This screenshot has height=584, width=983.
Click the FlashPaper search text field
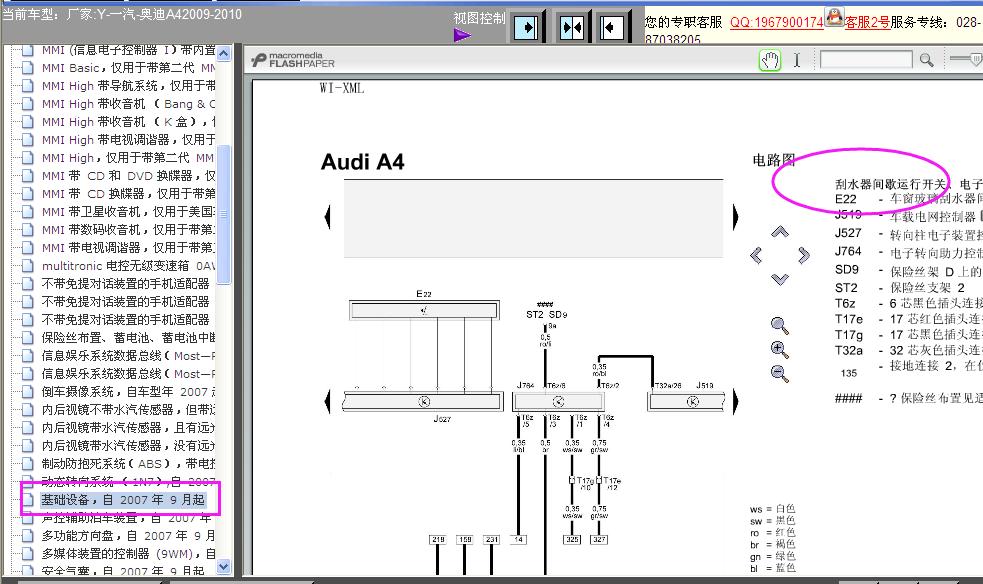866,60
